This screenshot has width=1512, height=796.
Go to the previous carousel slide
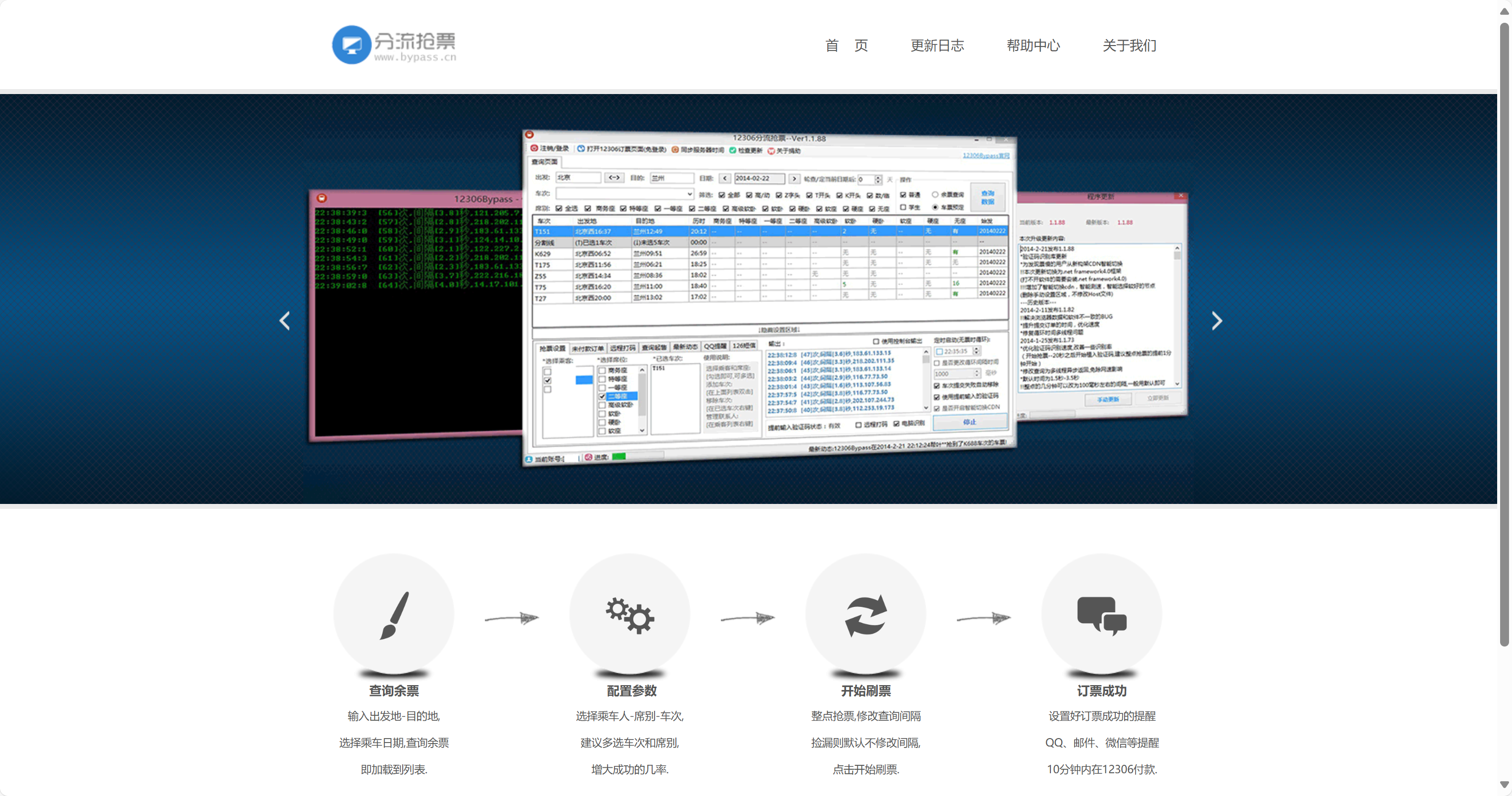(x=284, y=321)
